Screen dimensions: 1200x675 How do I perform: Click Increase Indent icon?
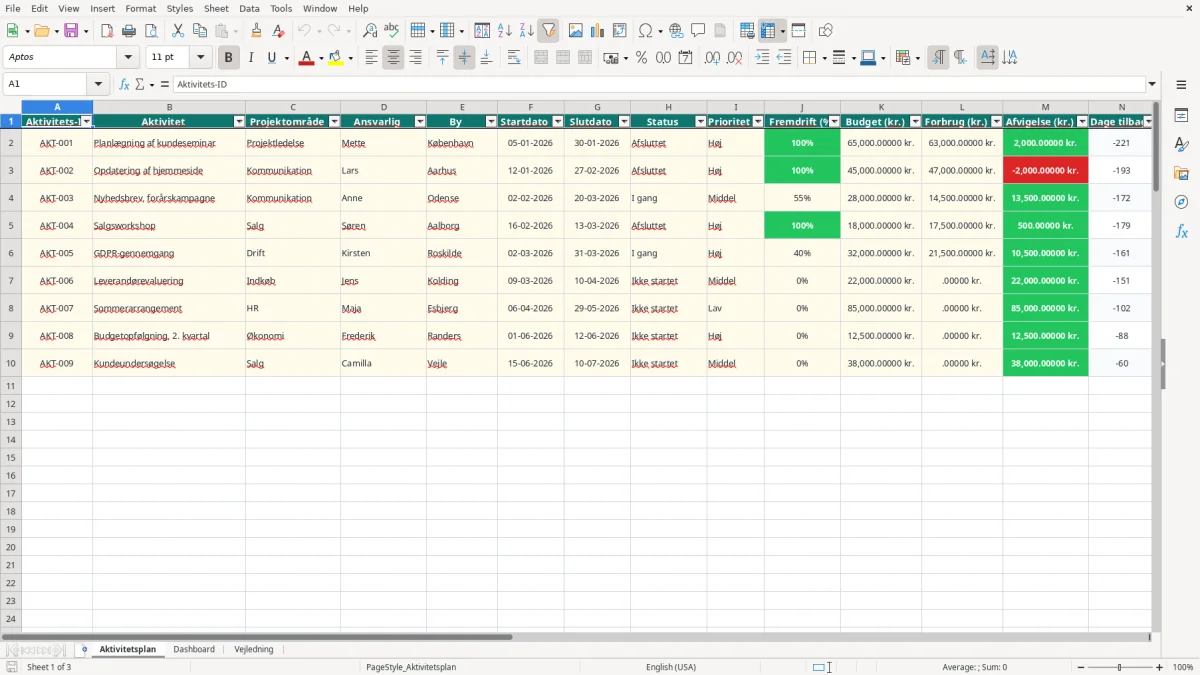click(762, 58)
